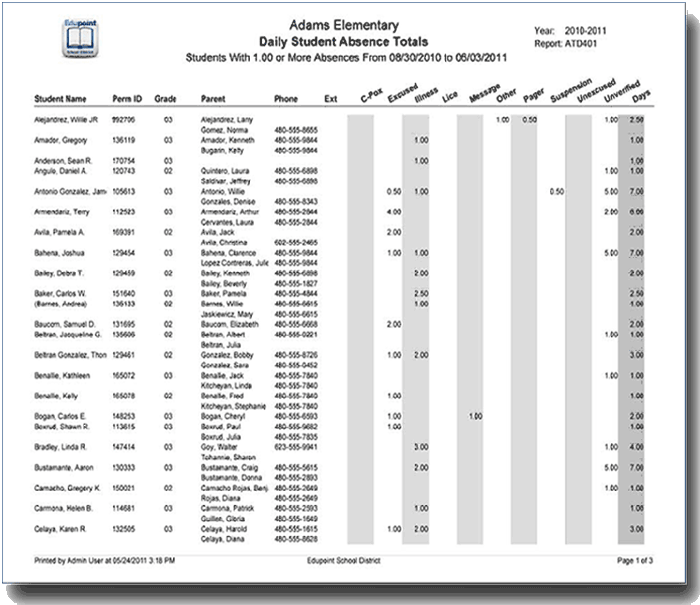Select student Baker, Carlos W.
Screen dimensions: 700x605
60,294
